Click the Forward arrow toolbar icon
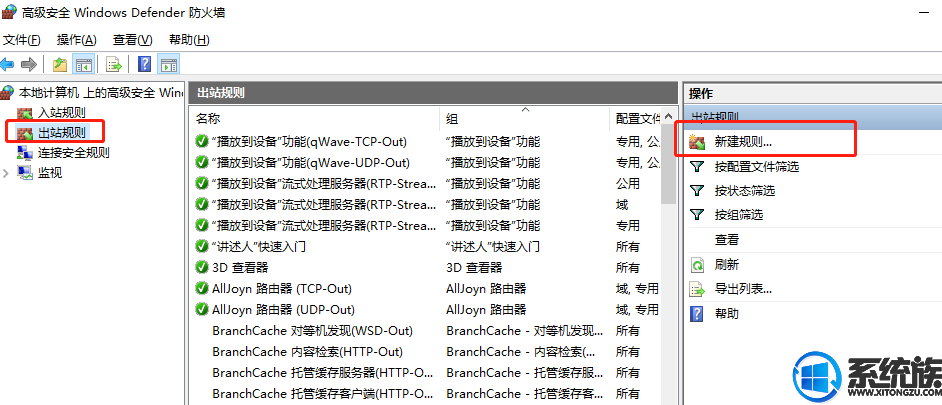Image resolution: width=942 pixels, height=405 pixels. pyautogui.click(x=29, y=64)
